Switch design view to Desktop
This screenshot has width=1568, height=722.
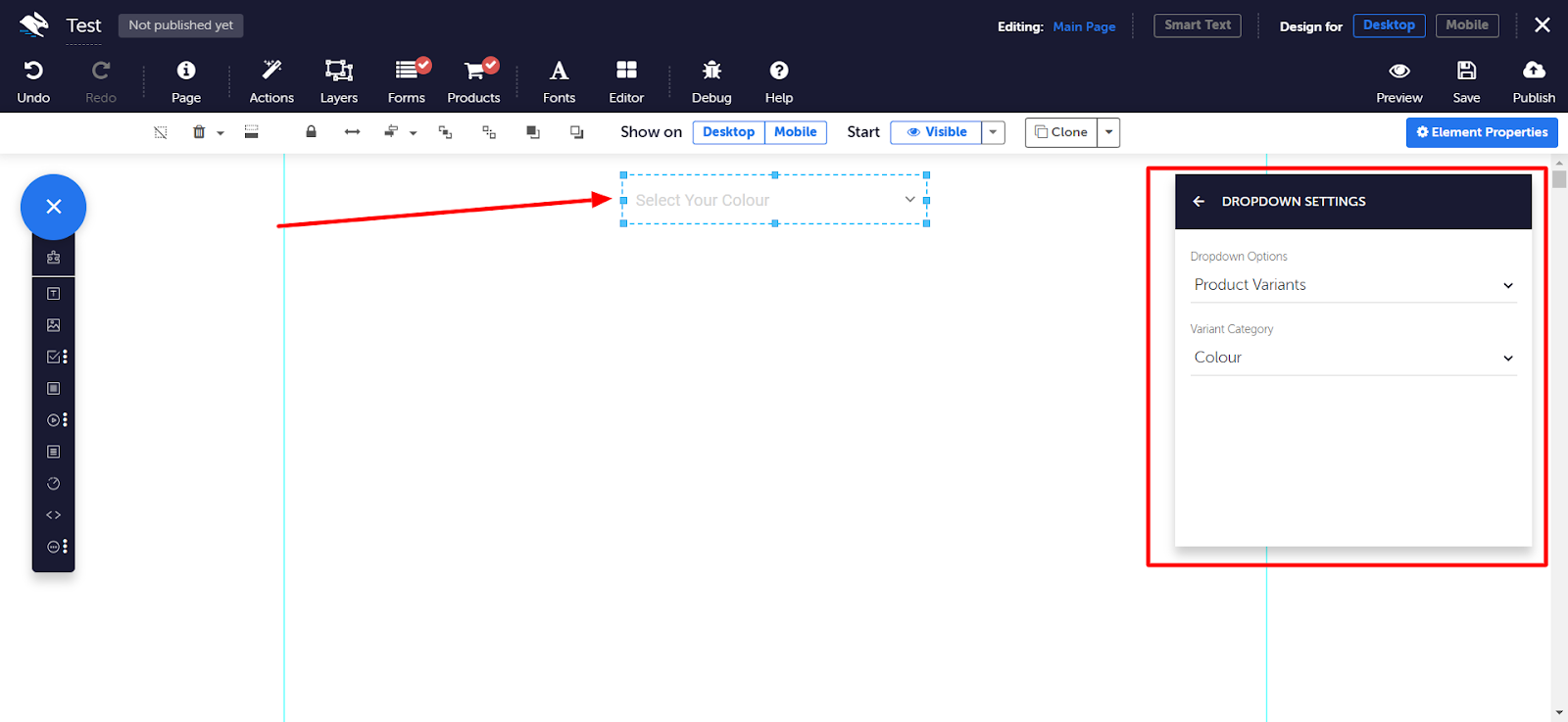1389,25
